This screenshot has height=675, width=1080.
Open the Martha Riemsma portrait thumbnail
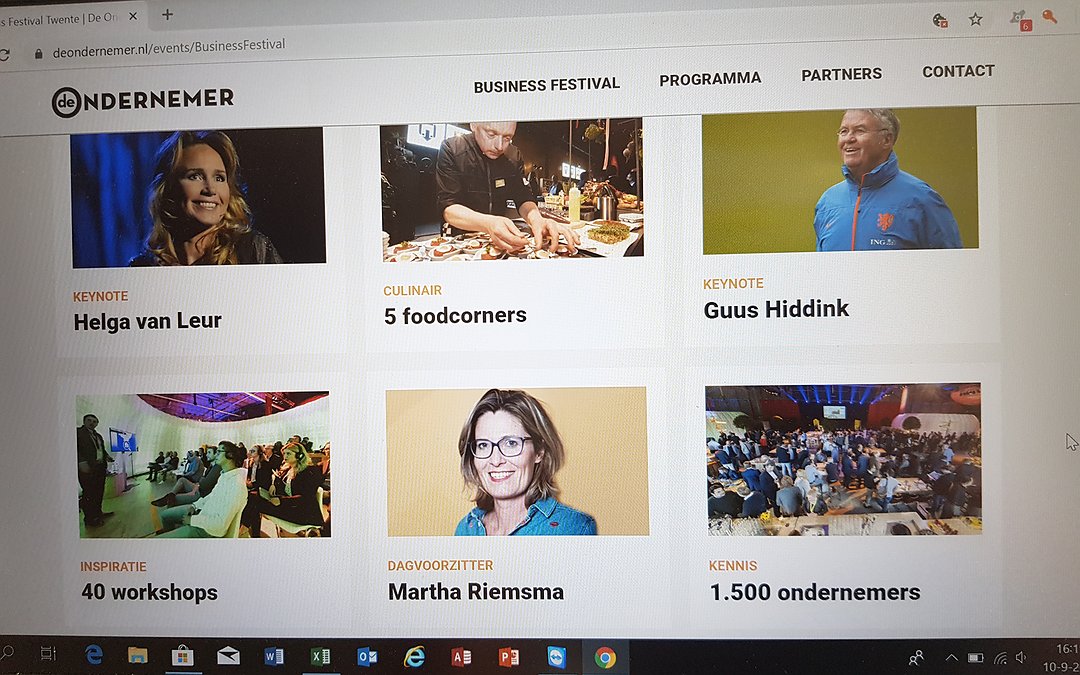coord(517,461)
